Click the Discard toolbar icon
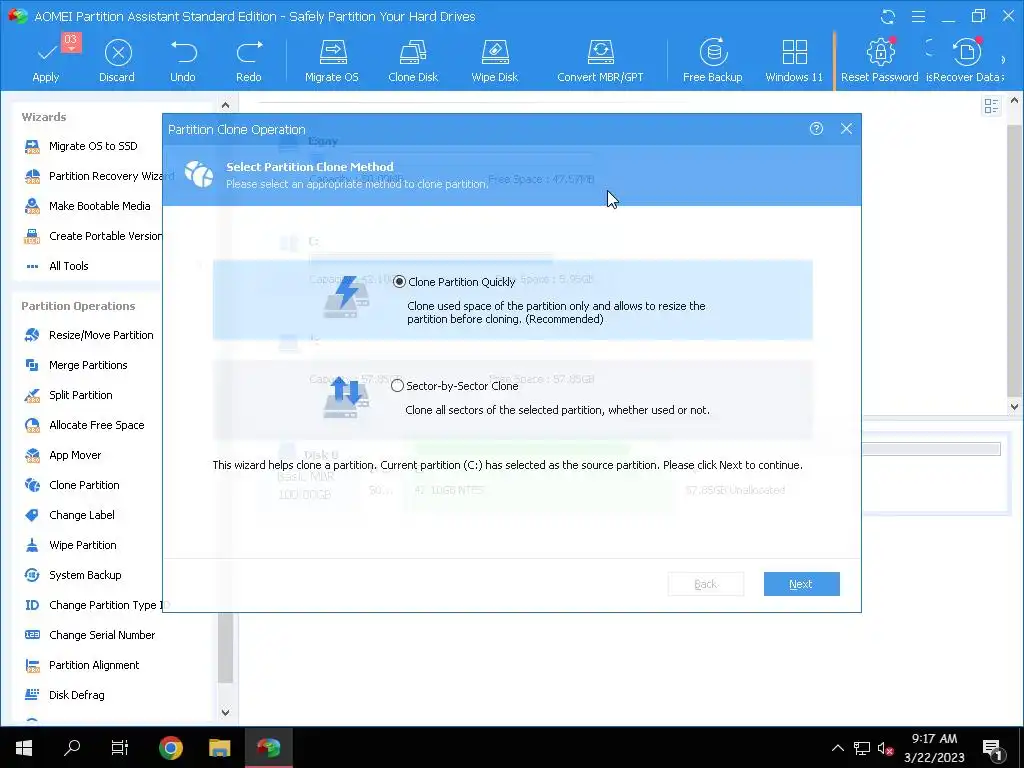 point(118,52)
